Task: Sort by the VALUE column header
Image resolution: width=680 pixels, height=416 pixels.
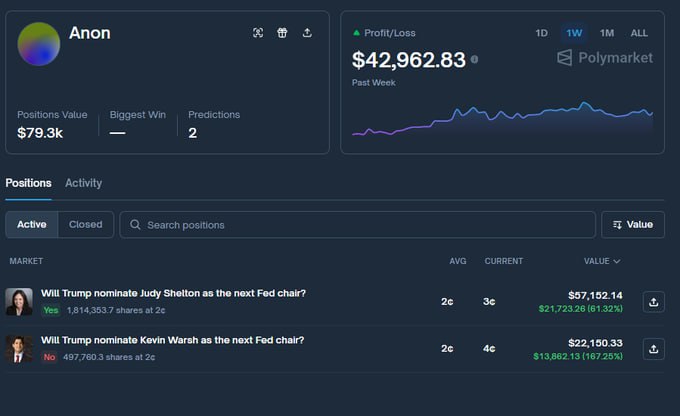Action: click(x=601, y=261)
